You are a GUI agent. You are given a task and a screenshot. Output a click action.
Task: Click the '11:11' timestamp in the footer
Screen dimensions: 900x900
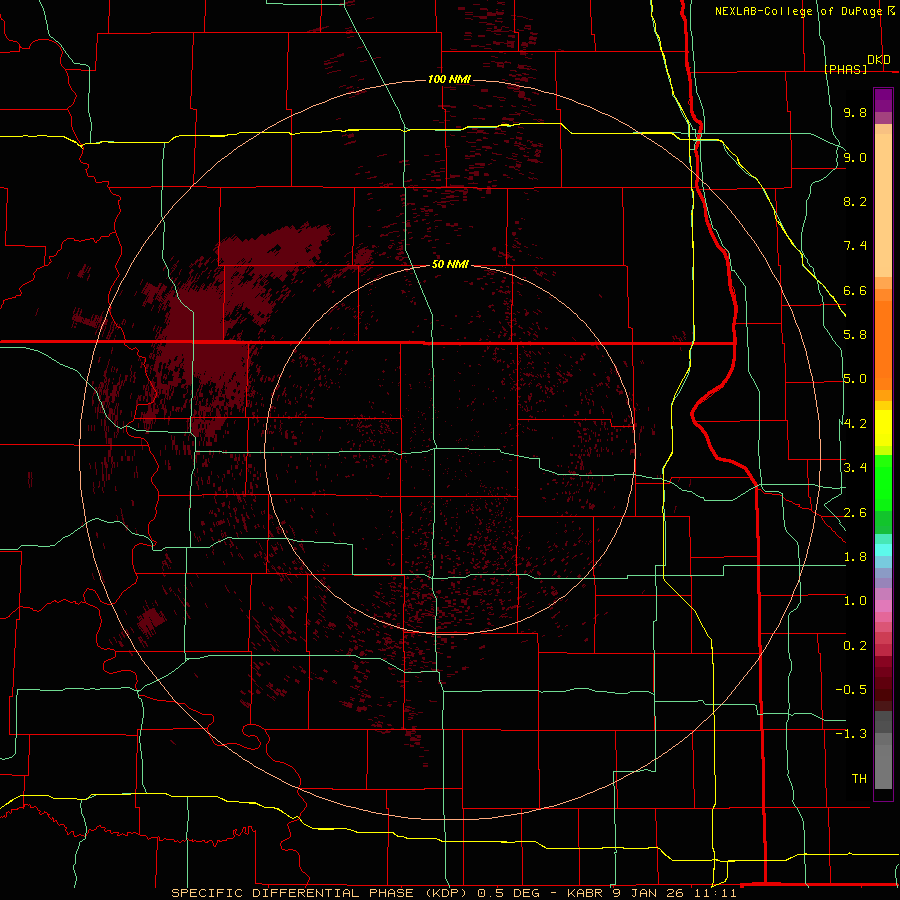[x=713, y=893]
